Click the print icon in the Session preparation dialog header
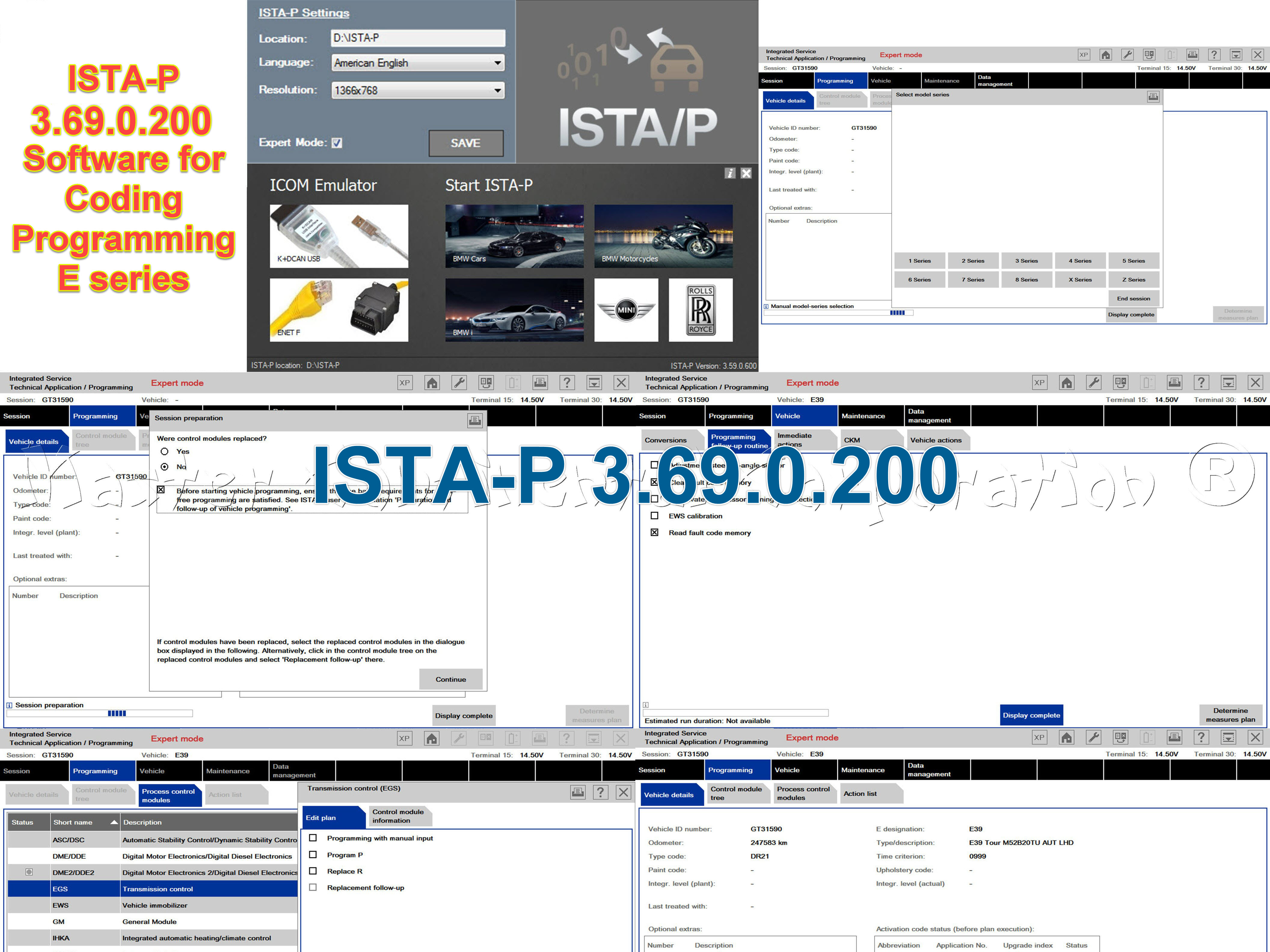Image resolution: width=1270 pixels, height=952 pixels. pyautogui.click(x=475, y=421)
